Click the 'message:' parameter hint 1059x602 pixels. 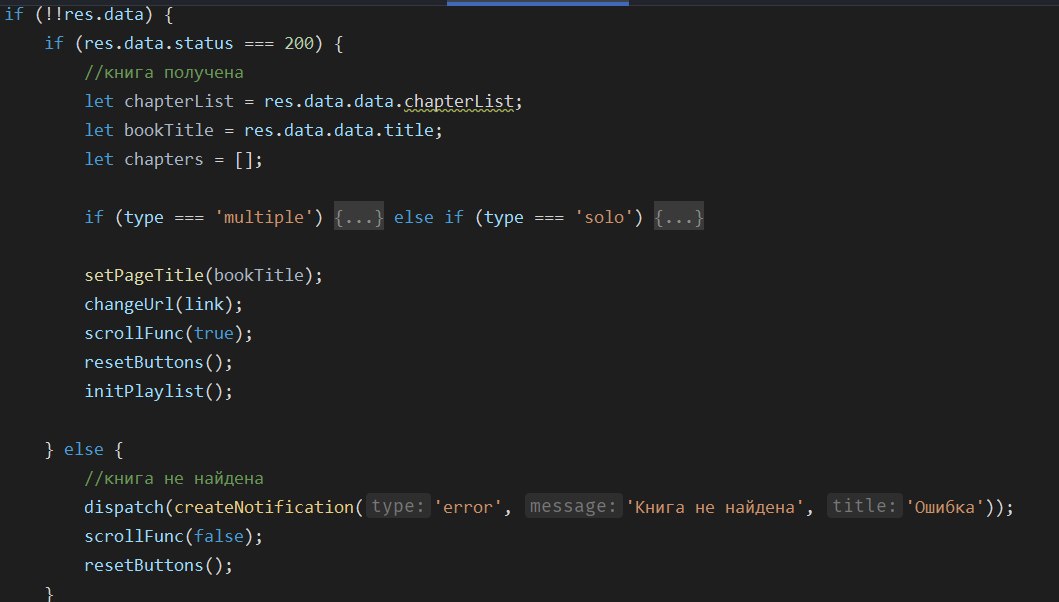573,506
